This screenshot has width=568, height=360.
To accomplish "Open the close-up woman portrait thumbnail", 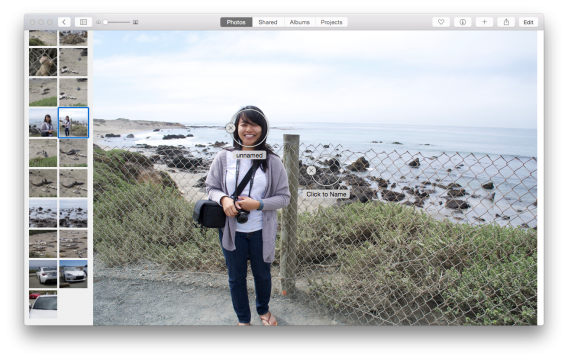I will (43, 122).
